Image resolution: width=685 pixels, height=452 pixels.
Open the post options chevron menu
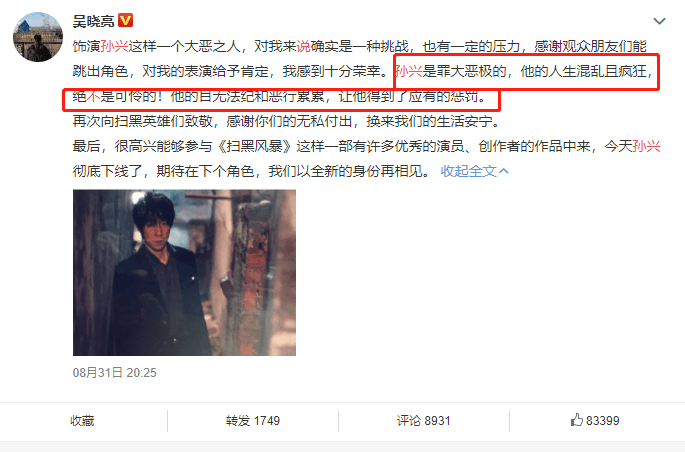[659, 21]
